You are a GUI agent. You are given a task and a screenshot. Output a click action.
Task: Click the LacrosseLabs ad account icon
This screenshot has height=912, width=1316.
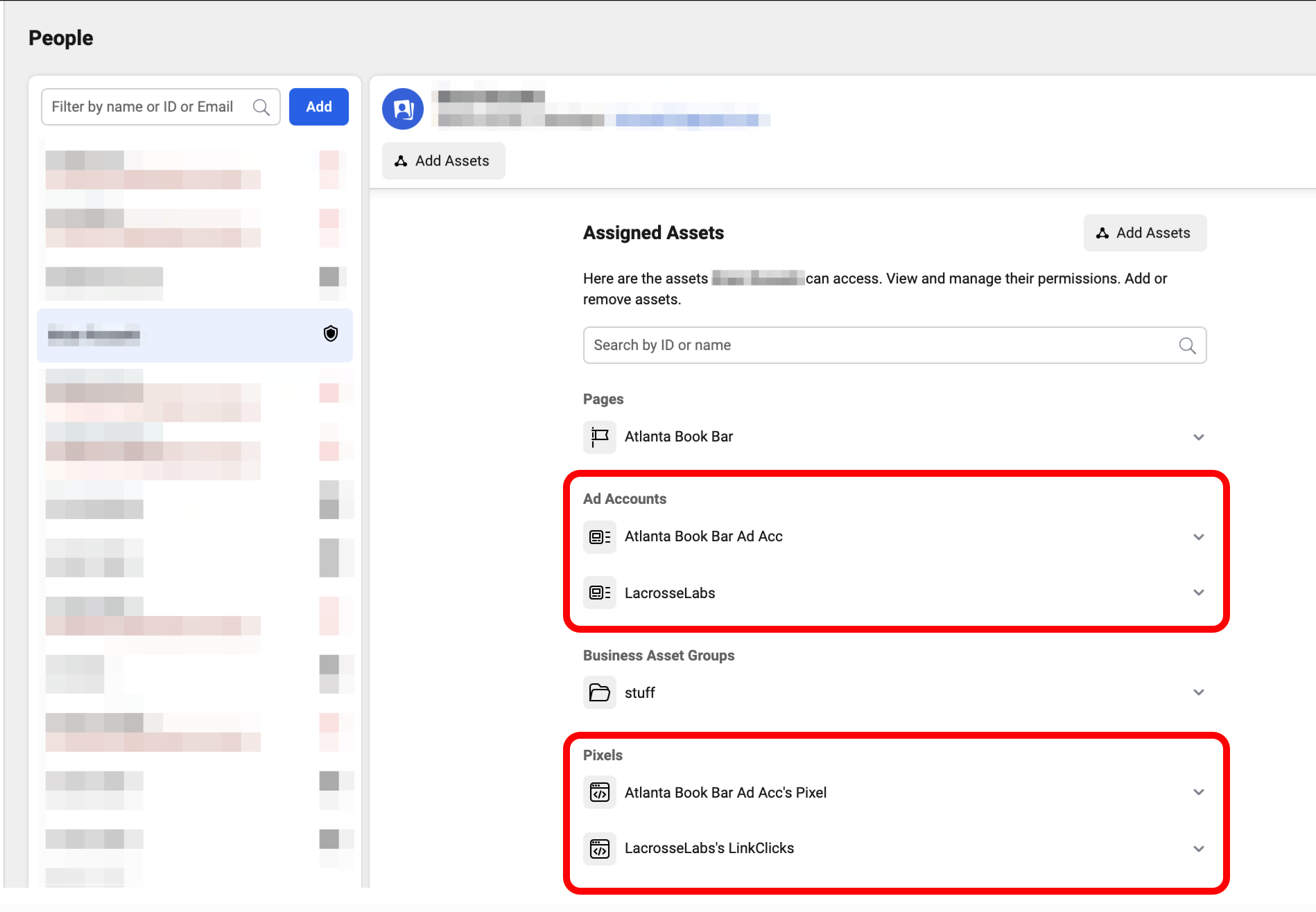599,593
